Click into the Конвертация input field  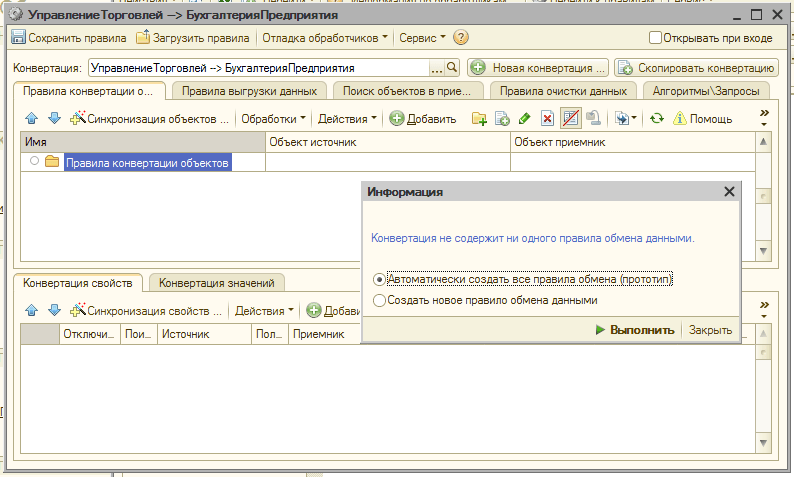click(x=259, y=68)
